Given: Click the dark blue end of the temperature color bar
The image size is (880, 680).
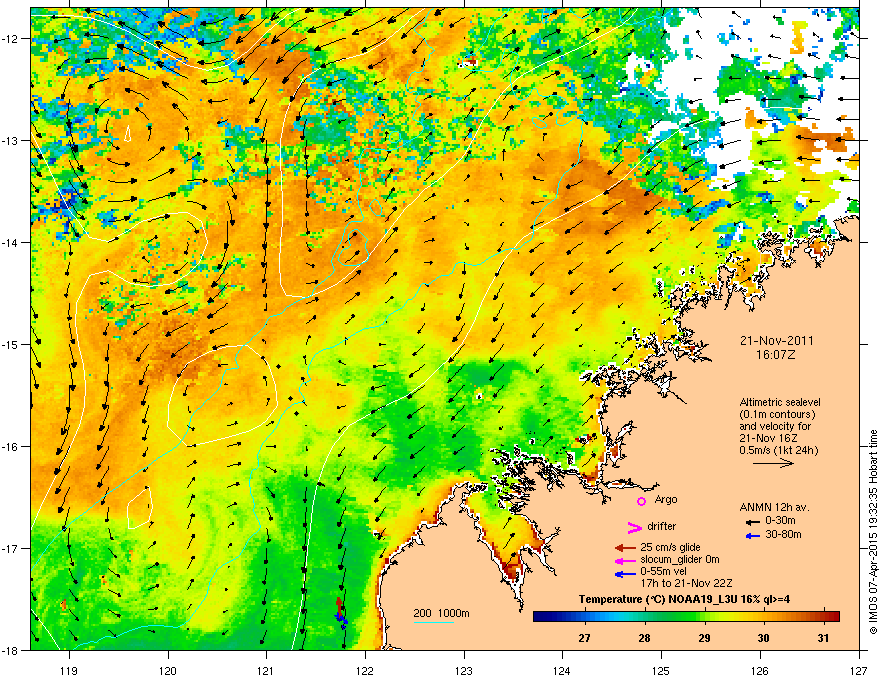Looking at the screenshot, I should 540,616.
